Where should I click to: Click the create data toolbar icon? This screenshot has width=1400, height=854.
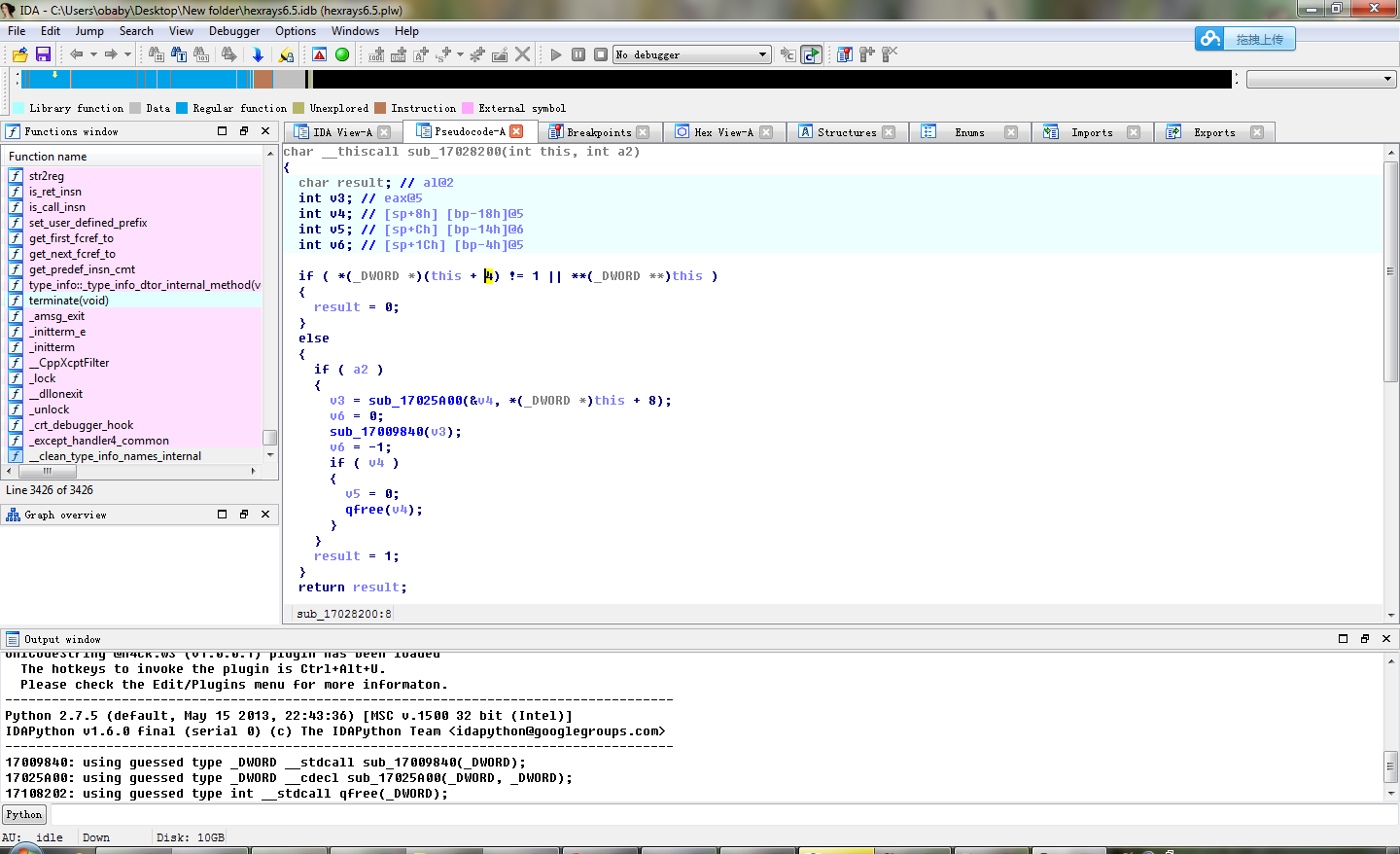(x=399, y=54)
